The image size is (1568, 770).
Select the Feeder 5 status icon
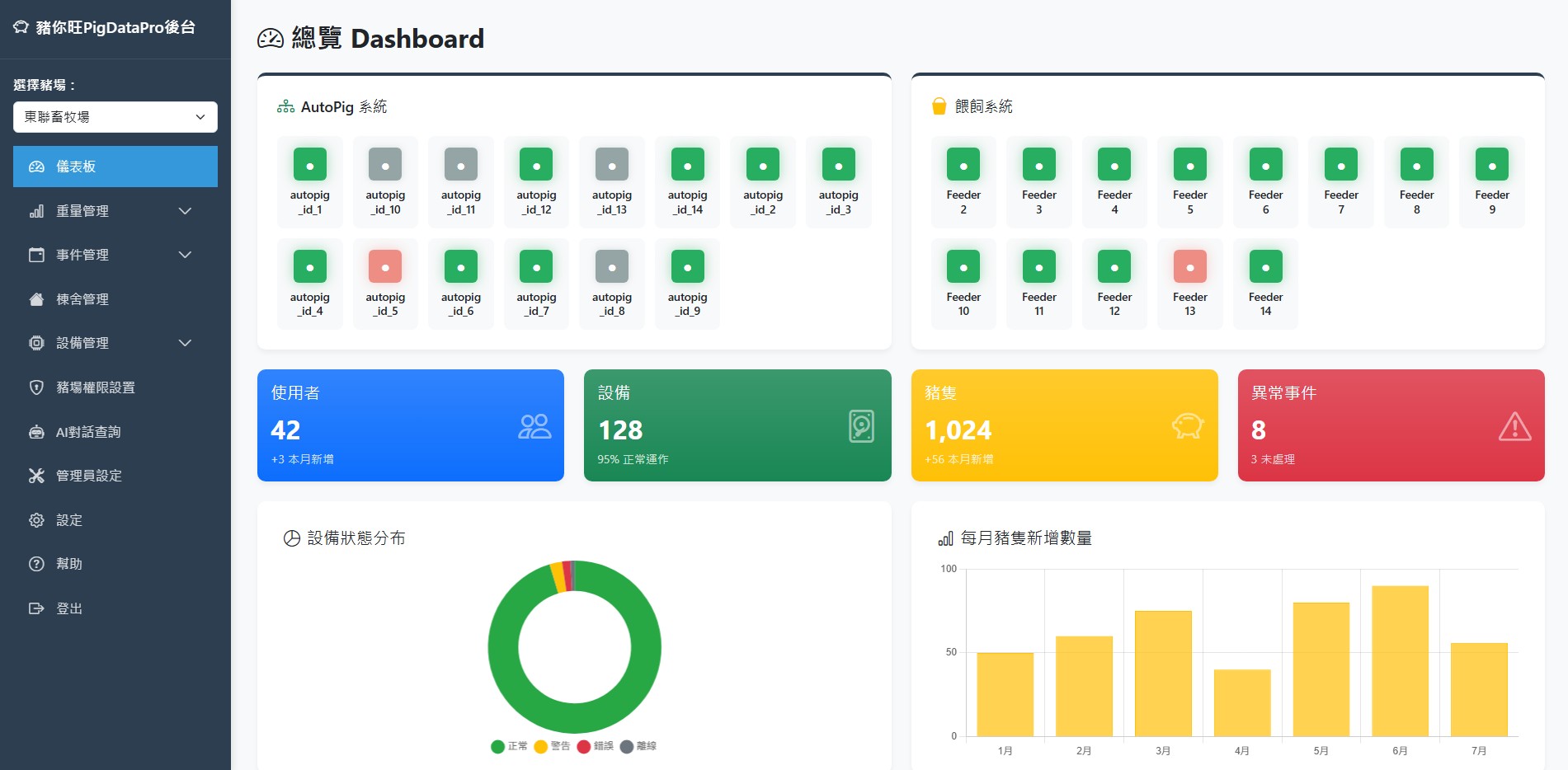tap(1190, 165)
